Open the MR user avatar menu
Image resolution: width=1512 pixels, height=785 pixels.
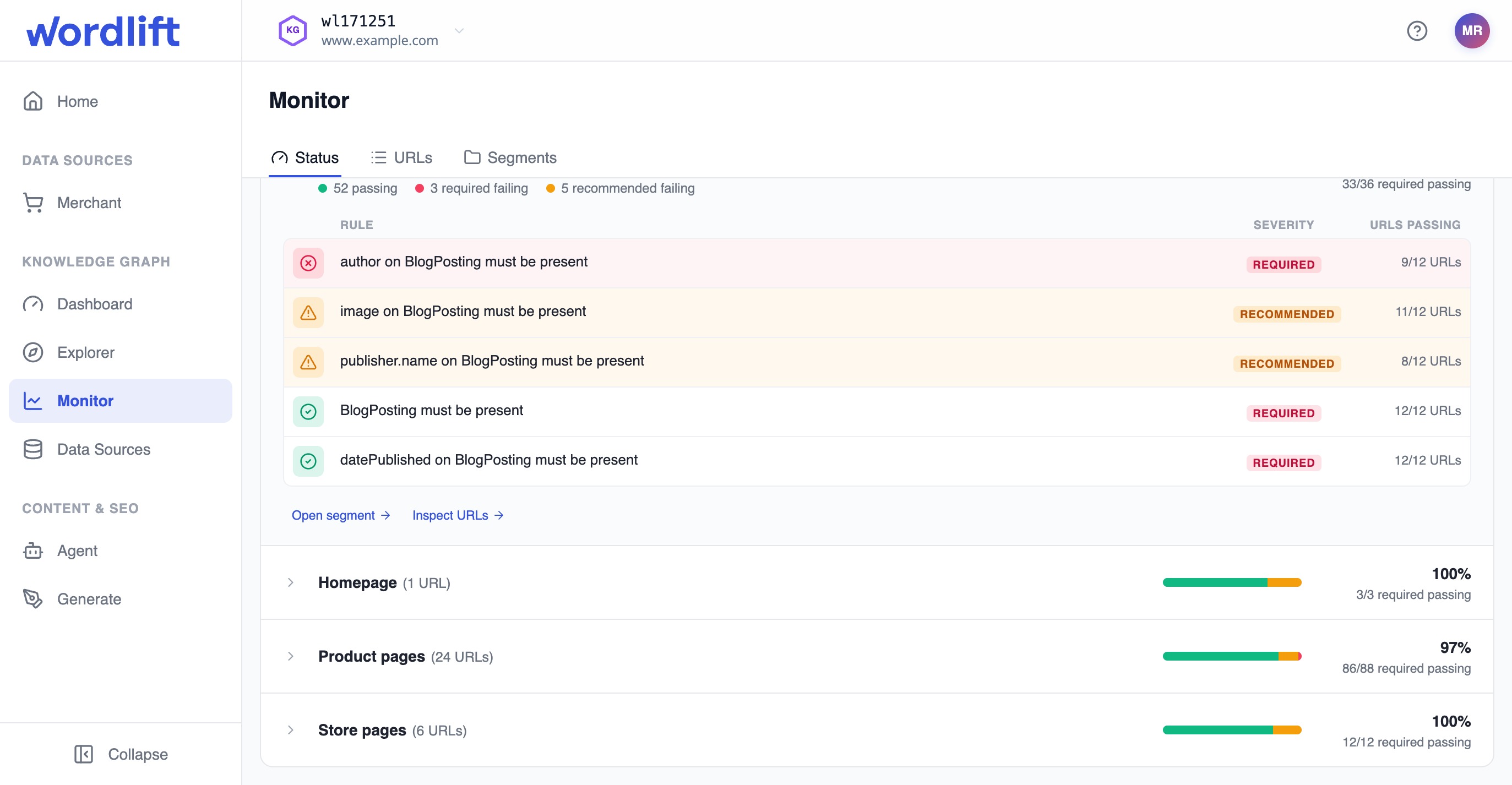(1471, 30)
